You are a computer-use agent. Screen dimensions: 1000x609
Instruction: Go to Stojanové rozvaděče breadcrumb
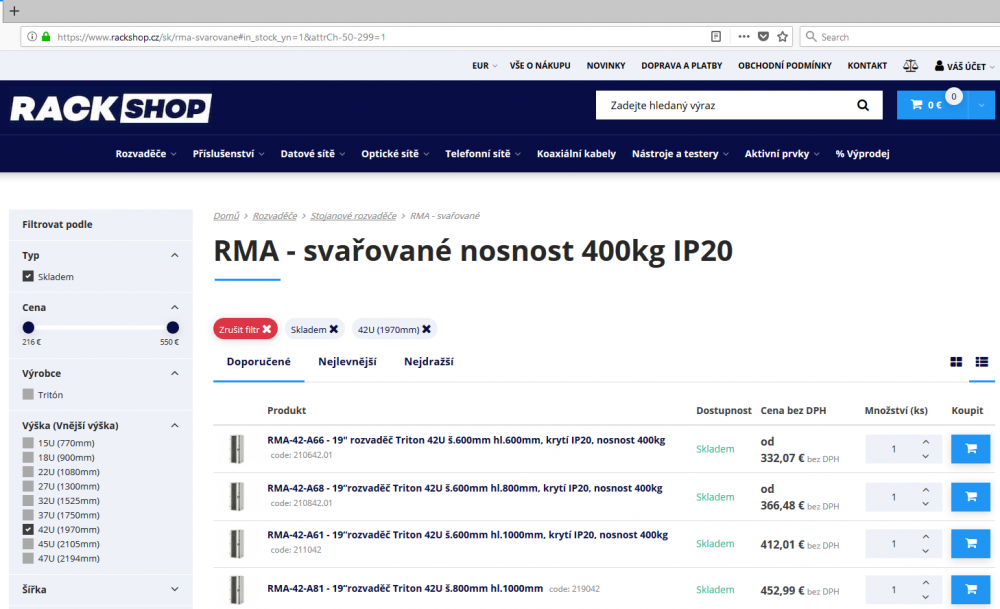point(353,216)
